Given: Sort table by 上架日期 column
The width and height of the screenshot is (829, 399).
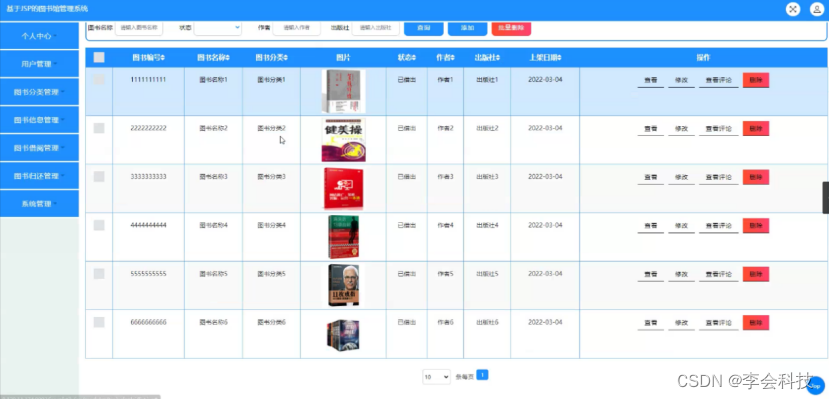Looking at the screenshot, I should [545, 58].
